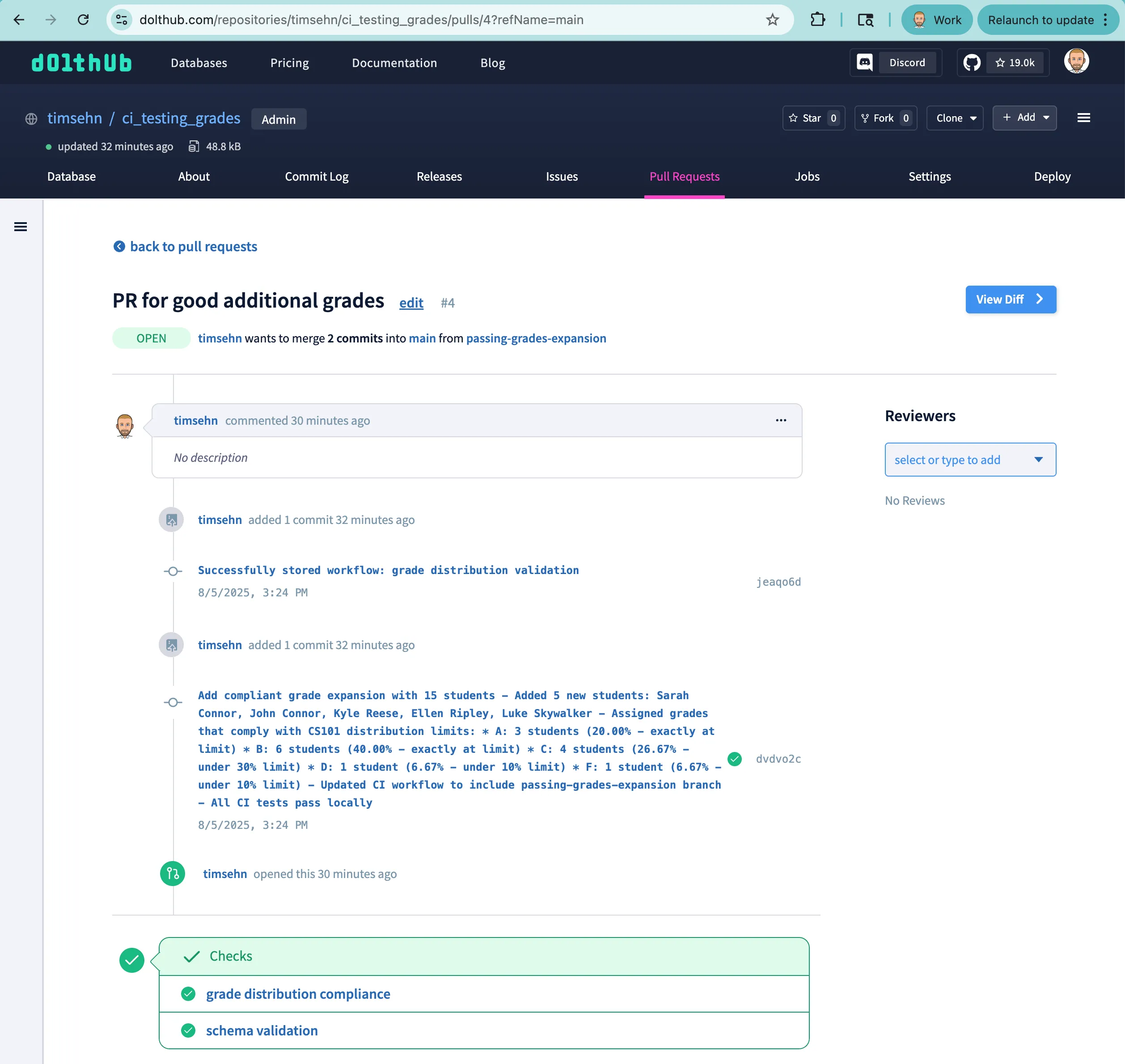
Task: Open the Clone dropdown
Action: click(954, 118)
